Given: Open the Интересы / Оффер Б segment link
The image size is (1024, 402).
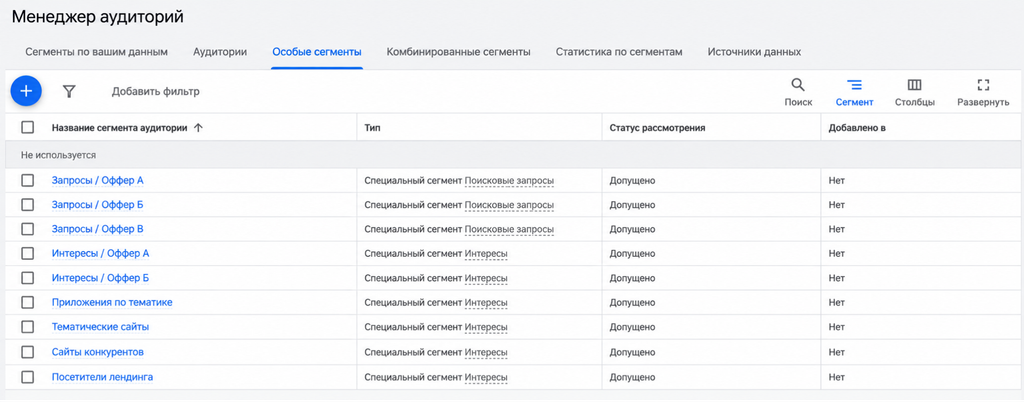Looking at the screenshot, I should pyautogui.click(x=101, y=278).
